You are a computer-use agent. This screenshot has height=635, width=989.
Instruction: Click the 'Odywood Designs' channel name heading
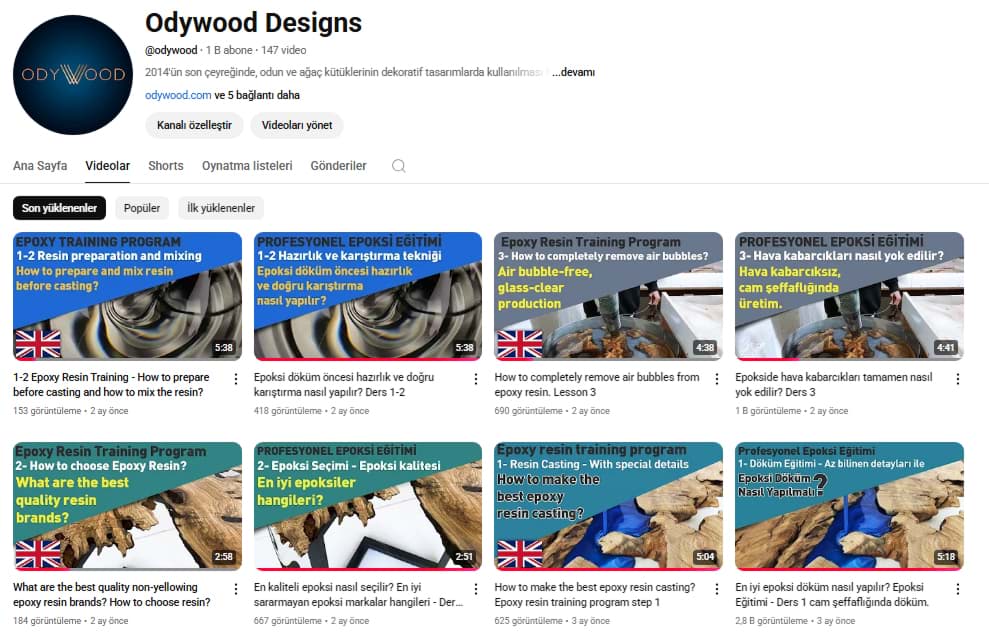coord(254,23)
